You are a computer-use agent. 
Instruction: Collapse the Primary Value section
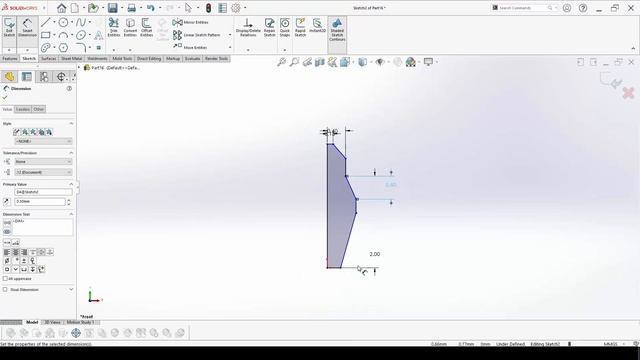pos(71,184)
